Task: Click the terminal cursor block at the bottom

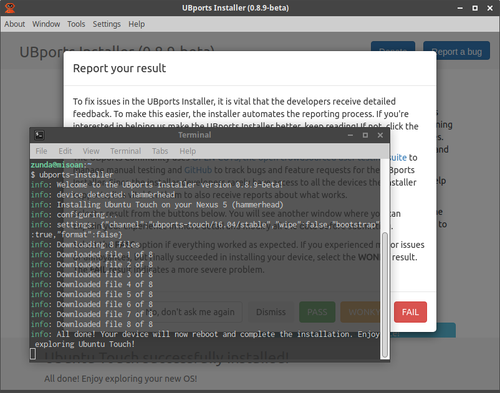Action: (33, 354)
